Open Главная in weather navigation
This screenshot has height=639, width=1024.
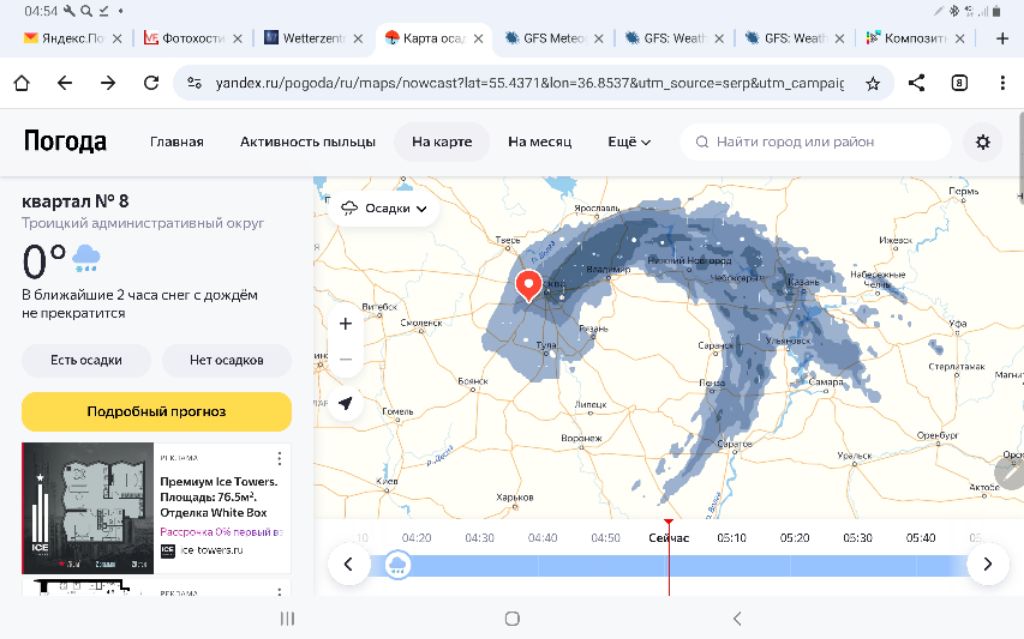point(176,142)
